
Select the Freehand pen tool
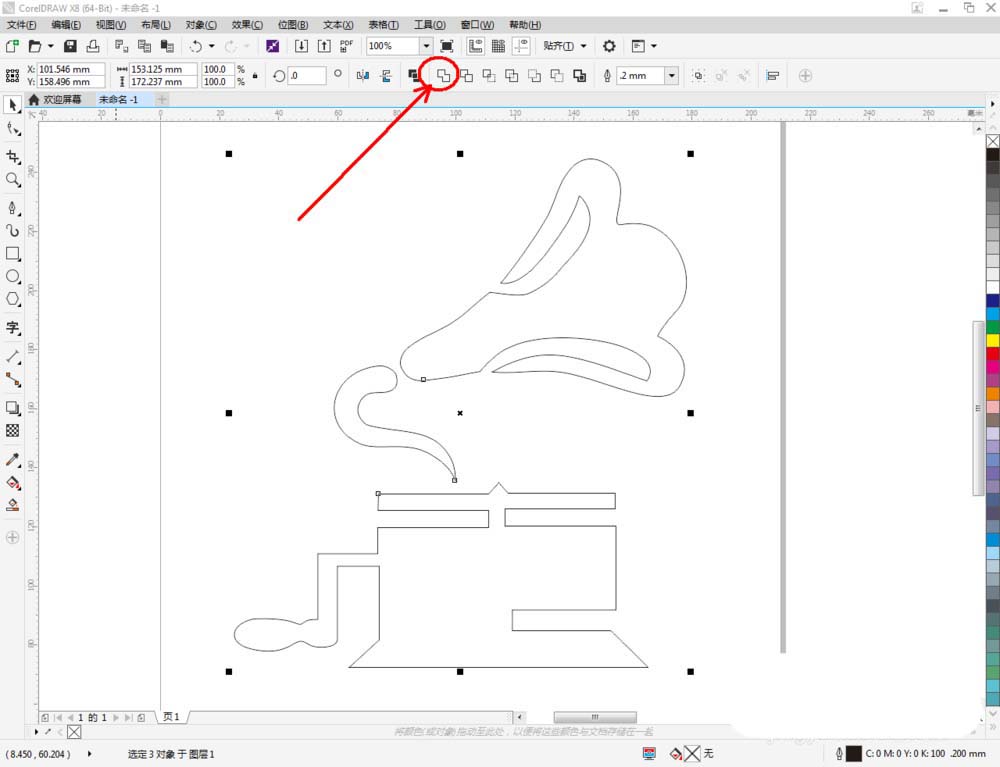(12, 208)
